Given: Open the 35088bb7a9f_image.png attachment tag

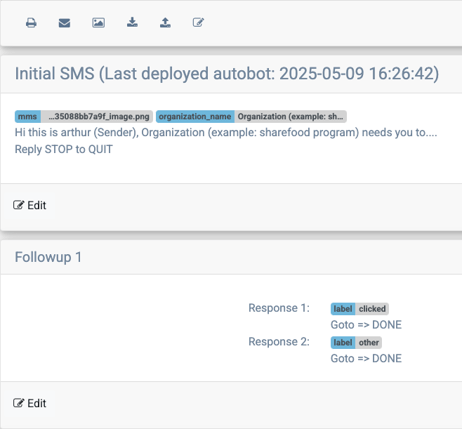Looking at the screenshot, I should click(x=97, y=116).
